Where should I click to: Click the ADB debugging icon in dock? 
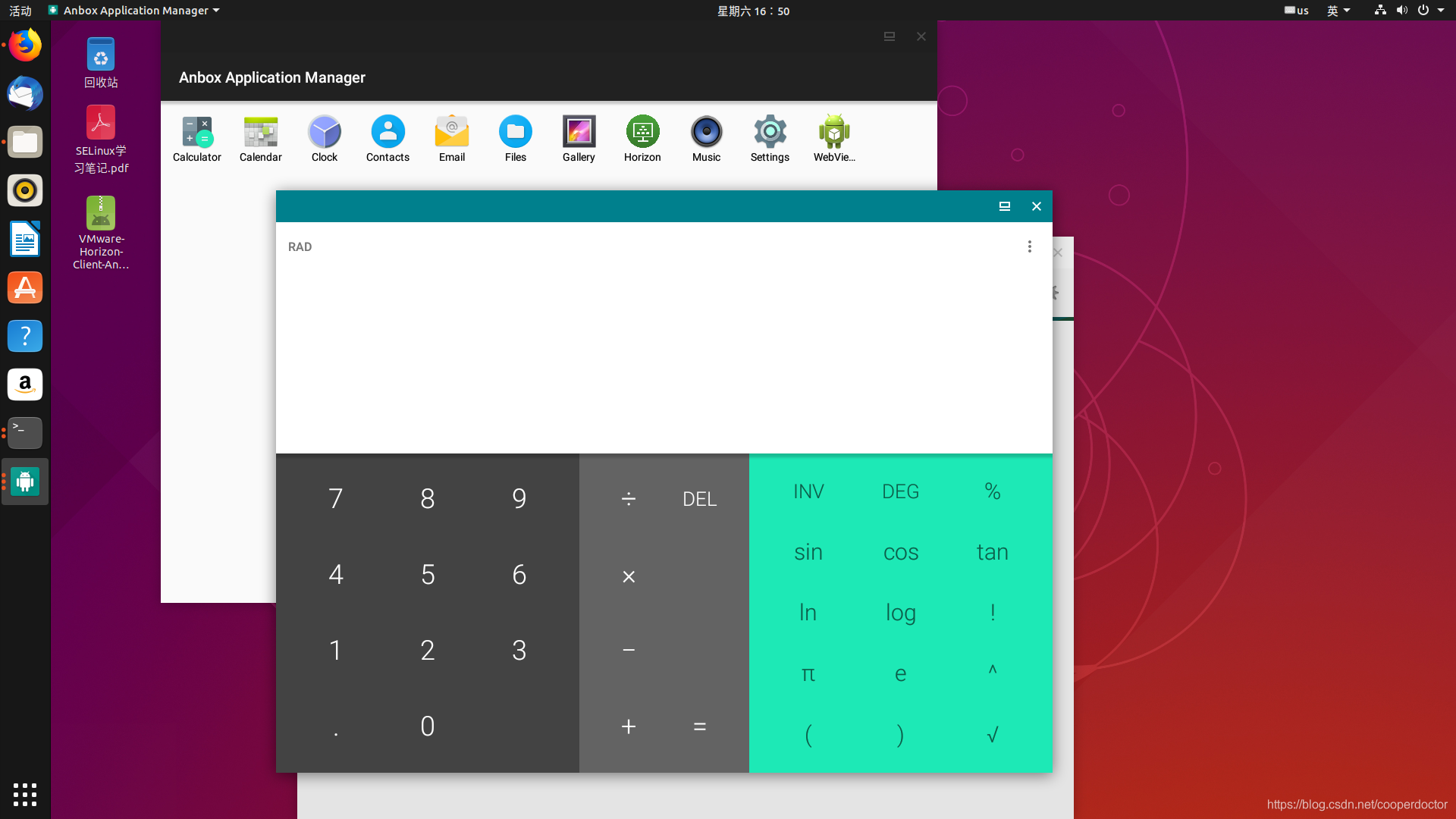click(24, 481)
